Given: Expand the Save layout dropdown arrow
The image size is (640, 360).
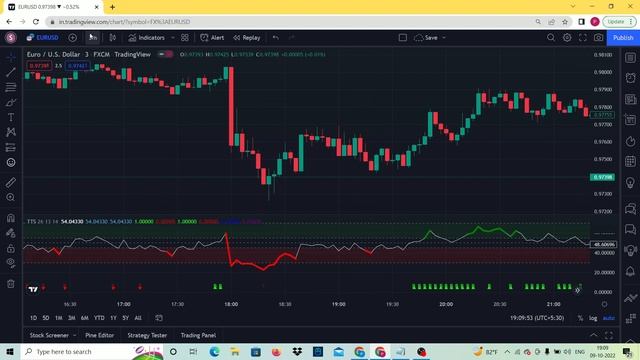Looking at the screenshot, I should 444,38.
